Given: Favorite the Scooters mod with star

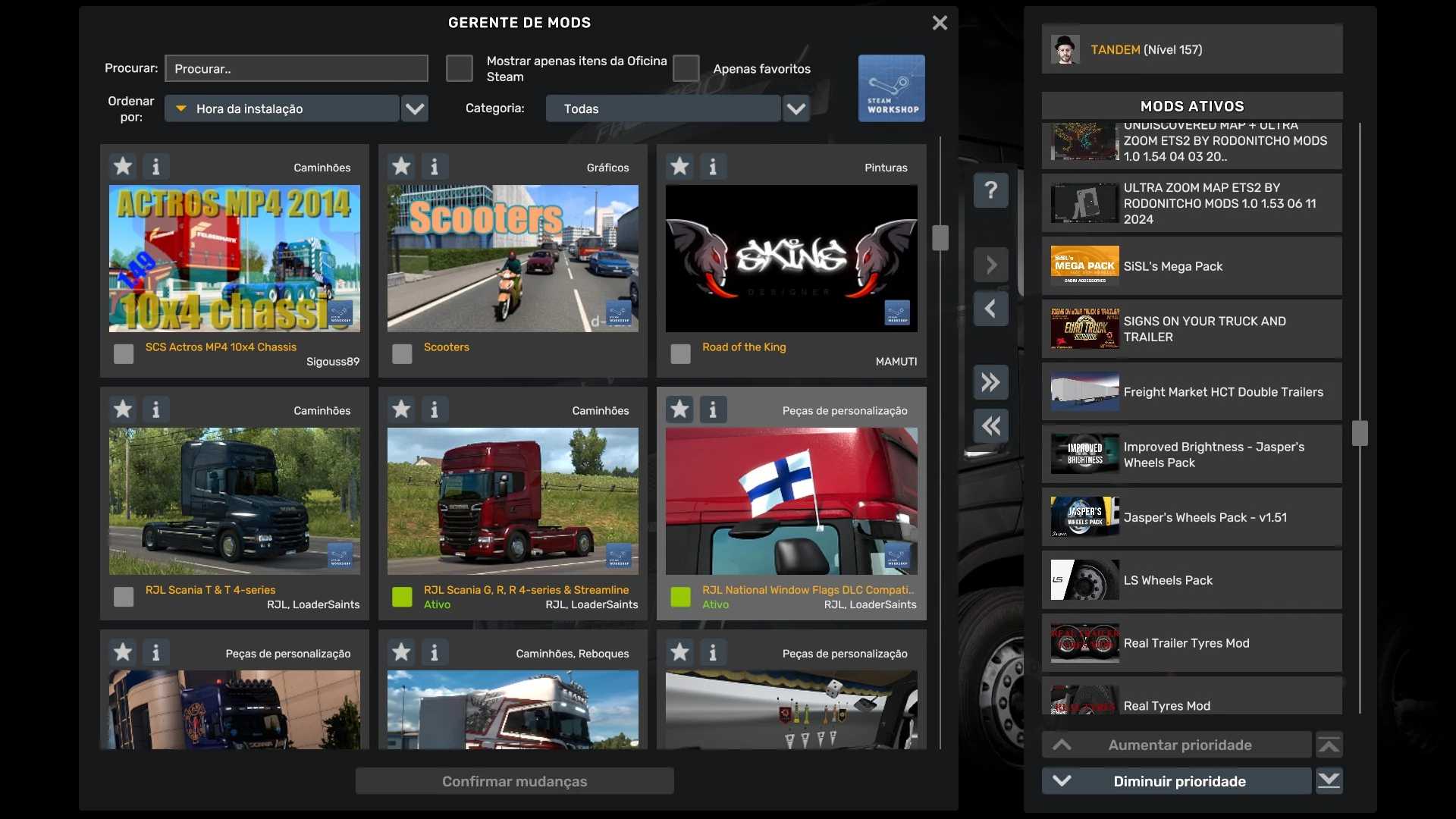Looking at the screenshot, I should click(x=401, y=166).
